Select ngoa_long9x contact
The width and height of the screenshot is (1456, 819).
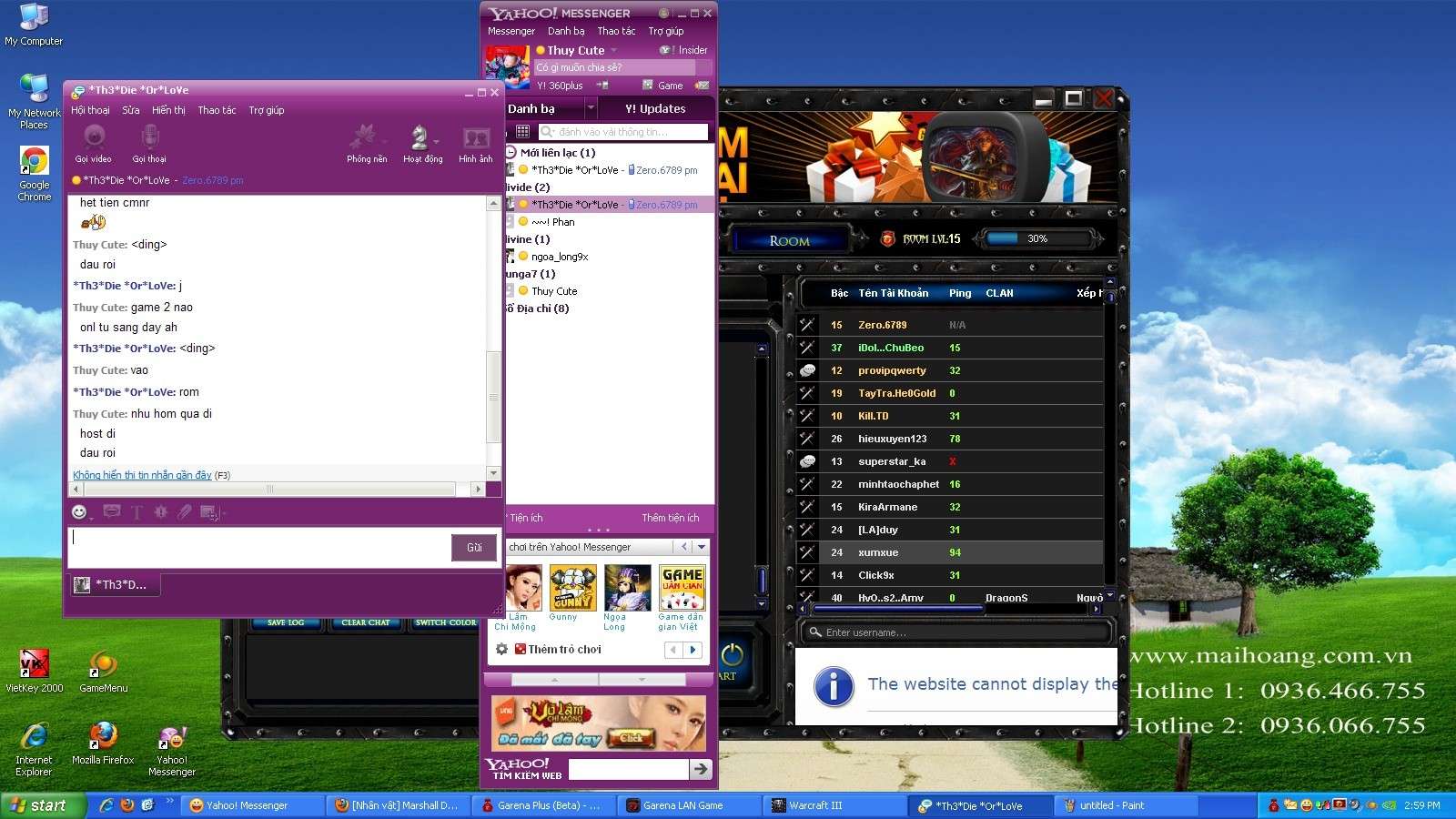560,257
